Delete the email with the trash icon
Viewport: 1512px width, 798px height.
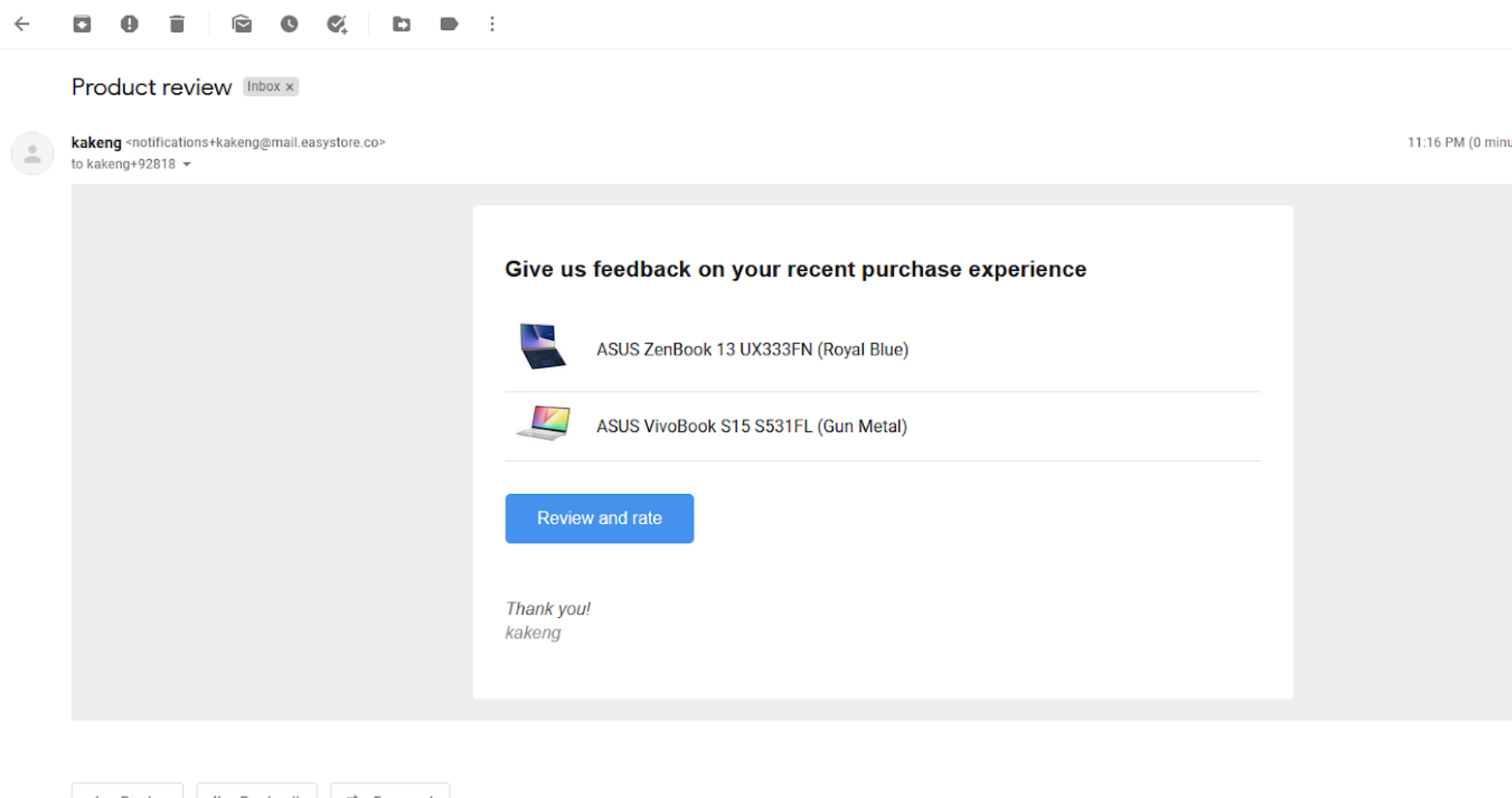click(x=177, y=24)
